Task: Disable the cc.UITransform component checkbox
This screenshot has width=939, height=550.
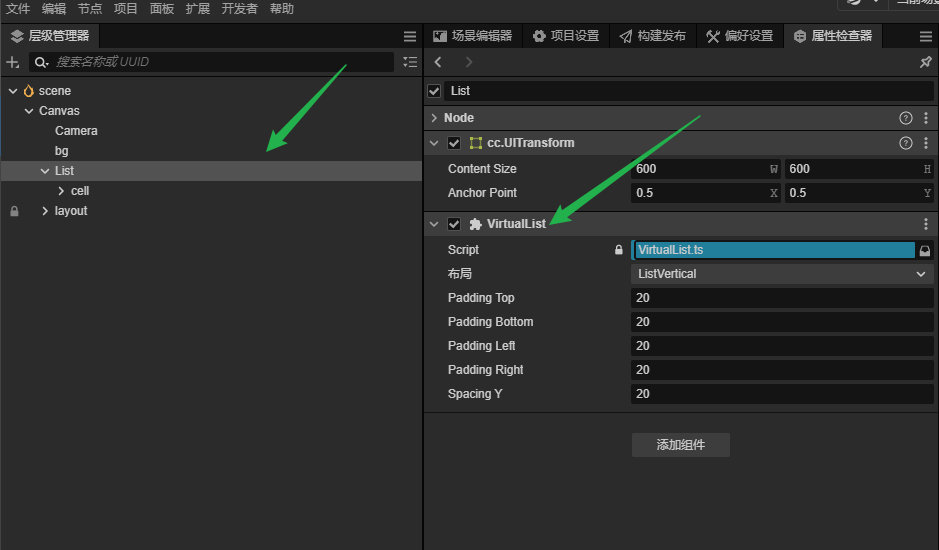Action: coord(454,143)
